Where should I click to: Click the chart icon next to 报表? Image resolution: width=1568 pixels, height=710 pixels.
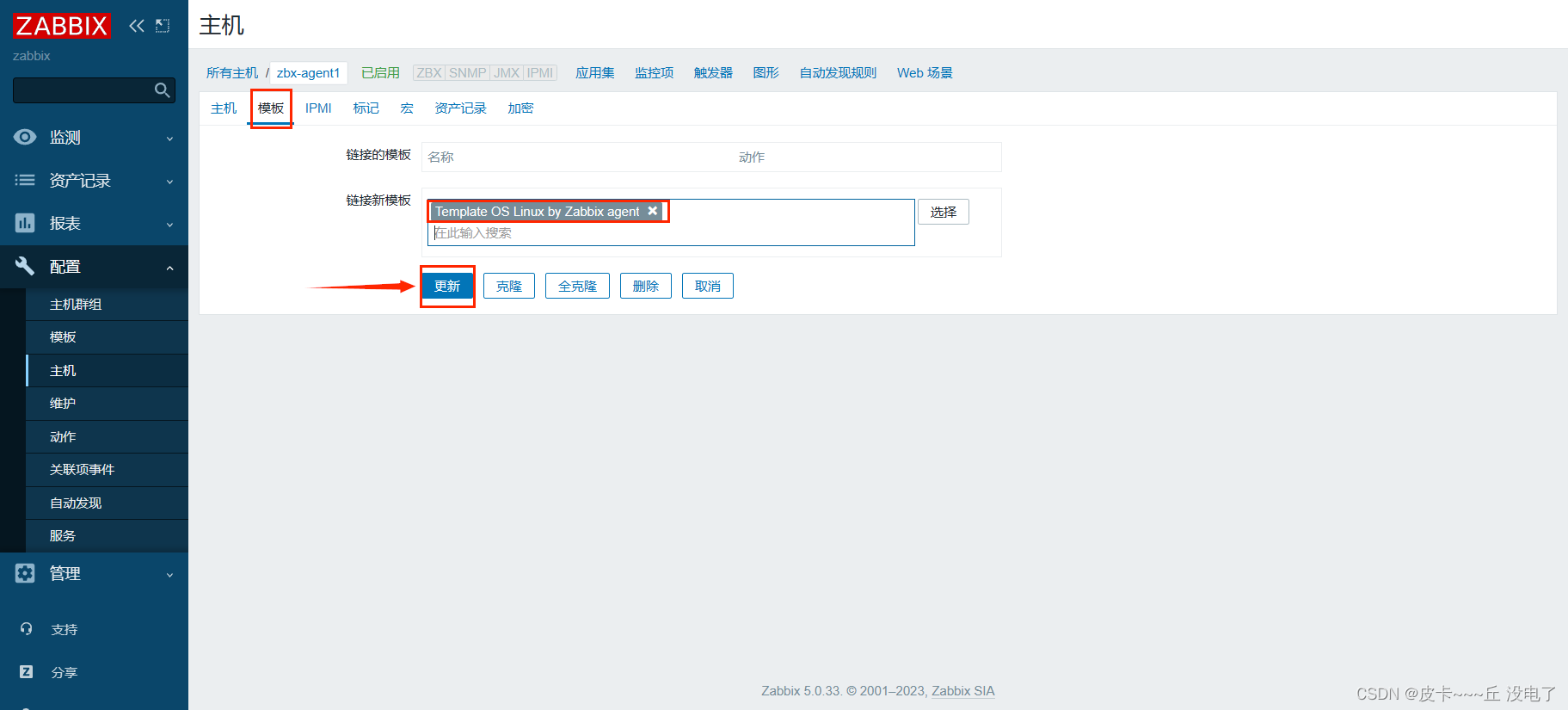tap(25, 223)
